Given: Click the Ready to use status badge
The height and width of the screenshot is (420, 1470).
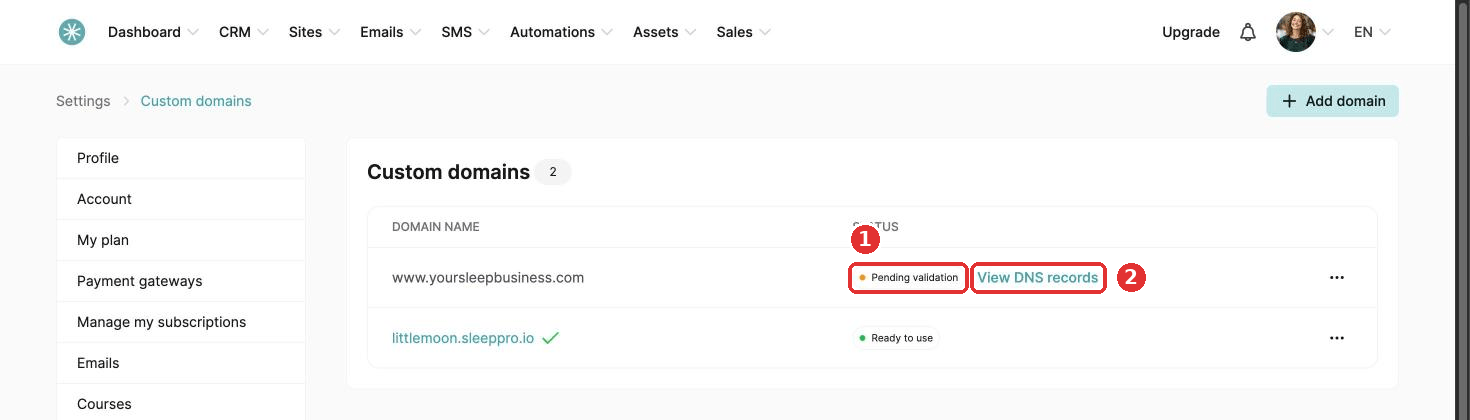Looking at the screenshot, I should (896, 338).
